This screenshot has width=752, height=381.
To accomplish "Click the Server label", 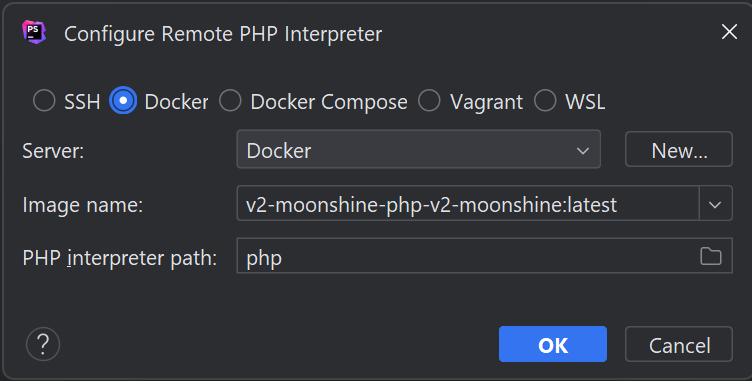I will (x=53, y=151).
